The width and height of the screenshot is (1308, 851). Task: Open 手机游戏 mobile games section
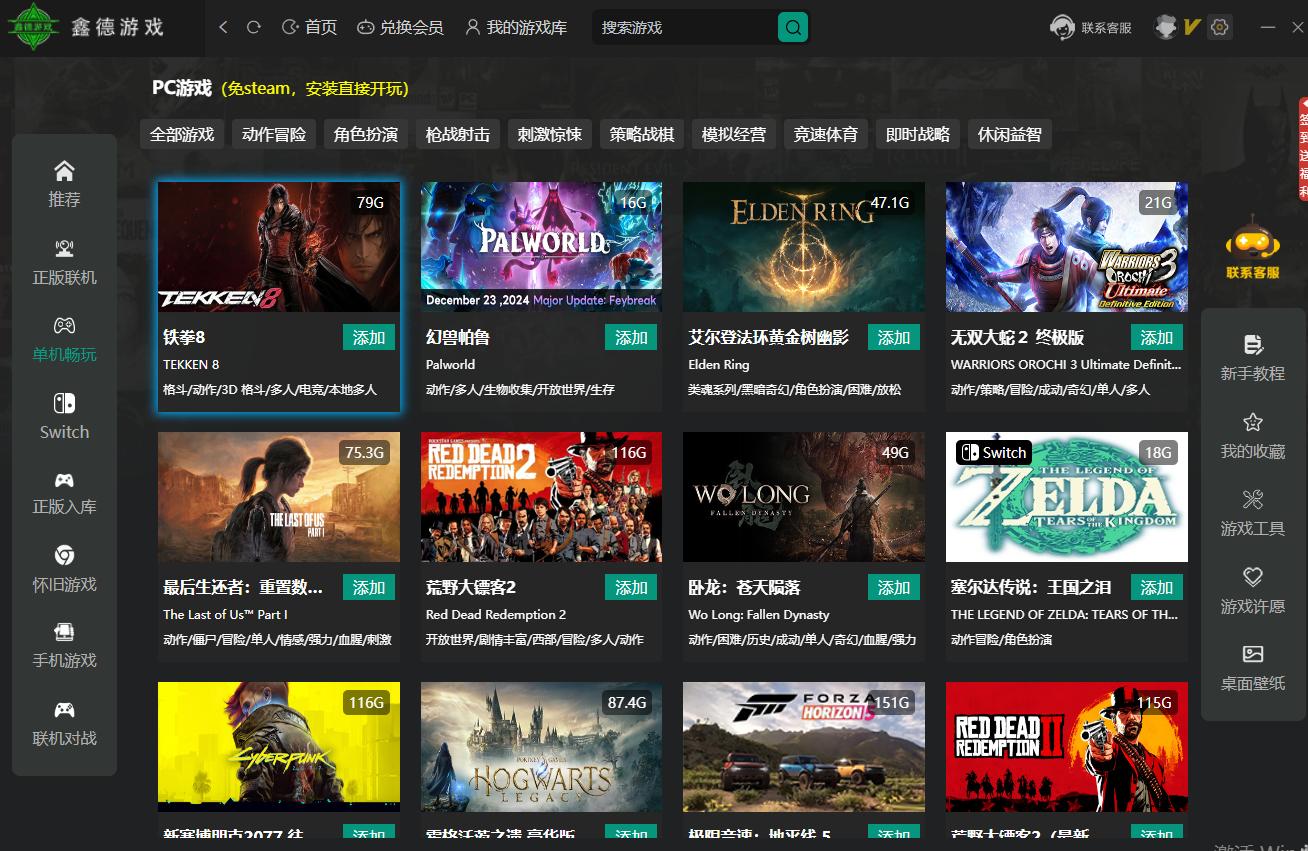coord(64,646)
